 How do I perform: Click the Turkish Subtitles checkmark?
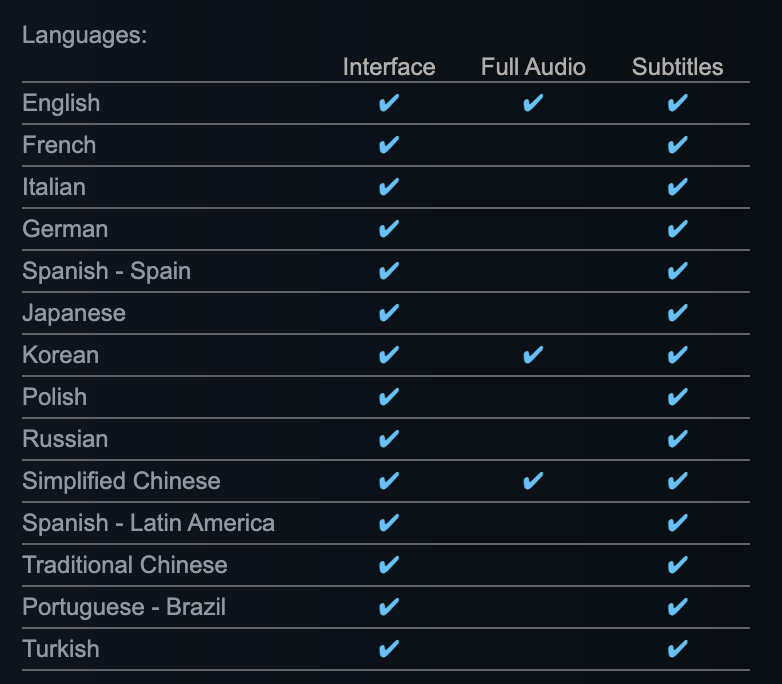click(677, 649)
